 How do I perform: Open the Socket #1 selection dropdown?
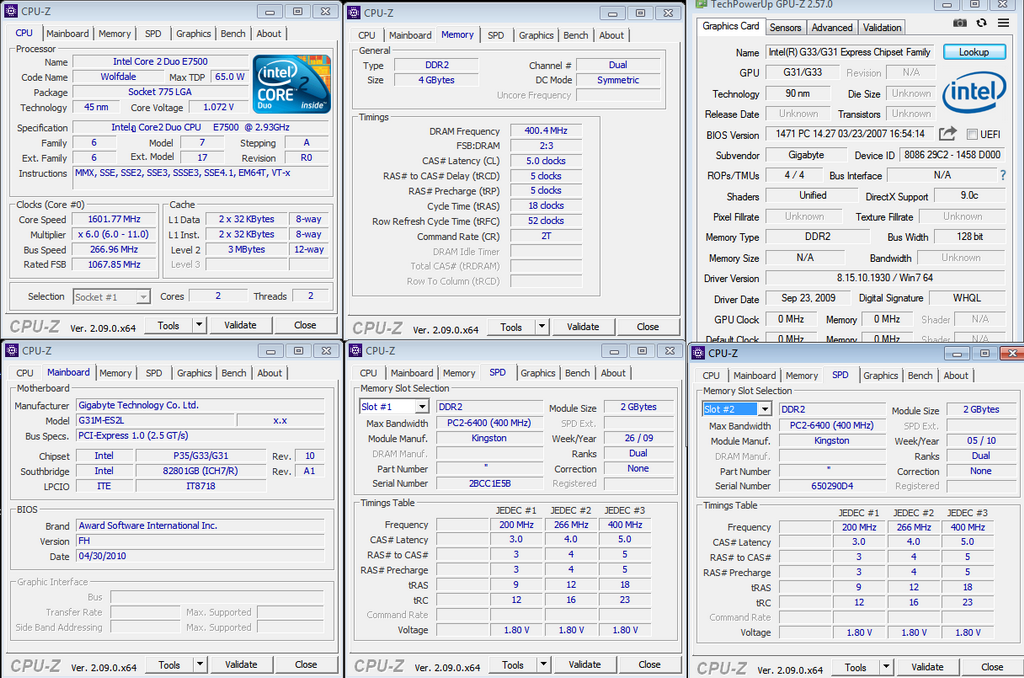point(143,297)
